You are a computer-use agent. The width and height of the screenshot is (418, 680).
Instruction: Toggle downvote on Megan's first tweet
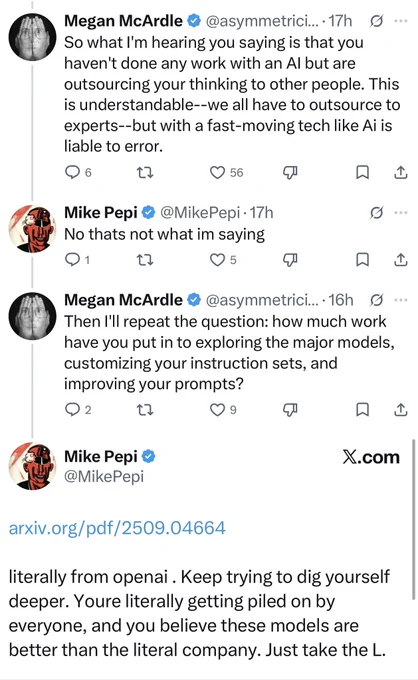tap(290, 173)
